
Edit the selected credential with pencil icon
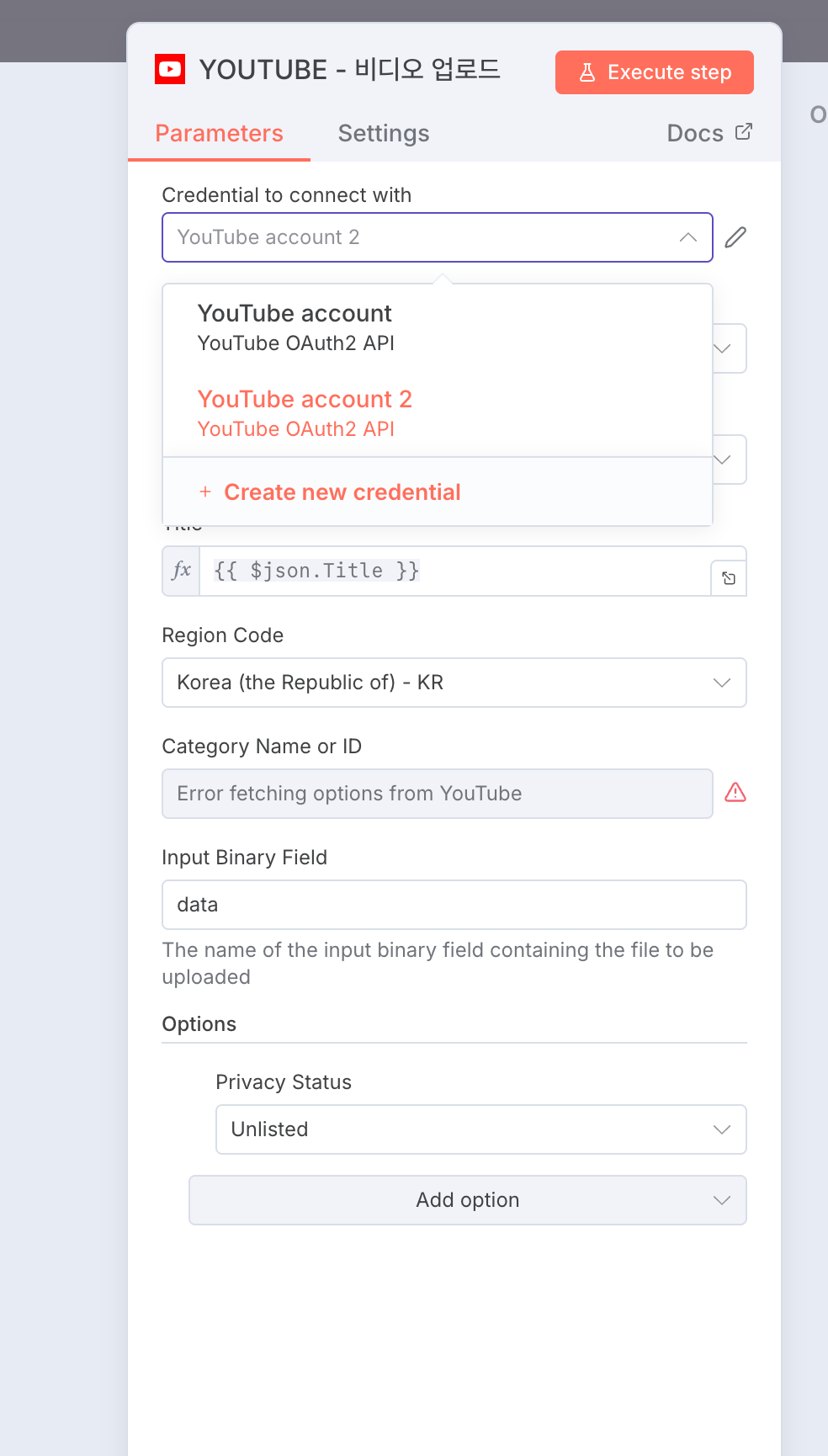click(x=735, y=237)
